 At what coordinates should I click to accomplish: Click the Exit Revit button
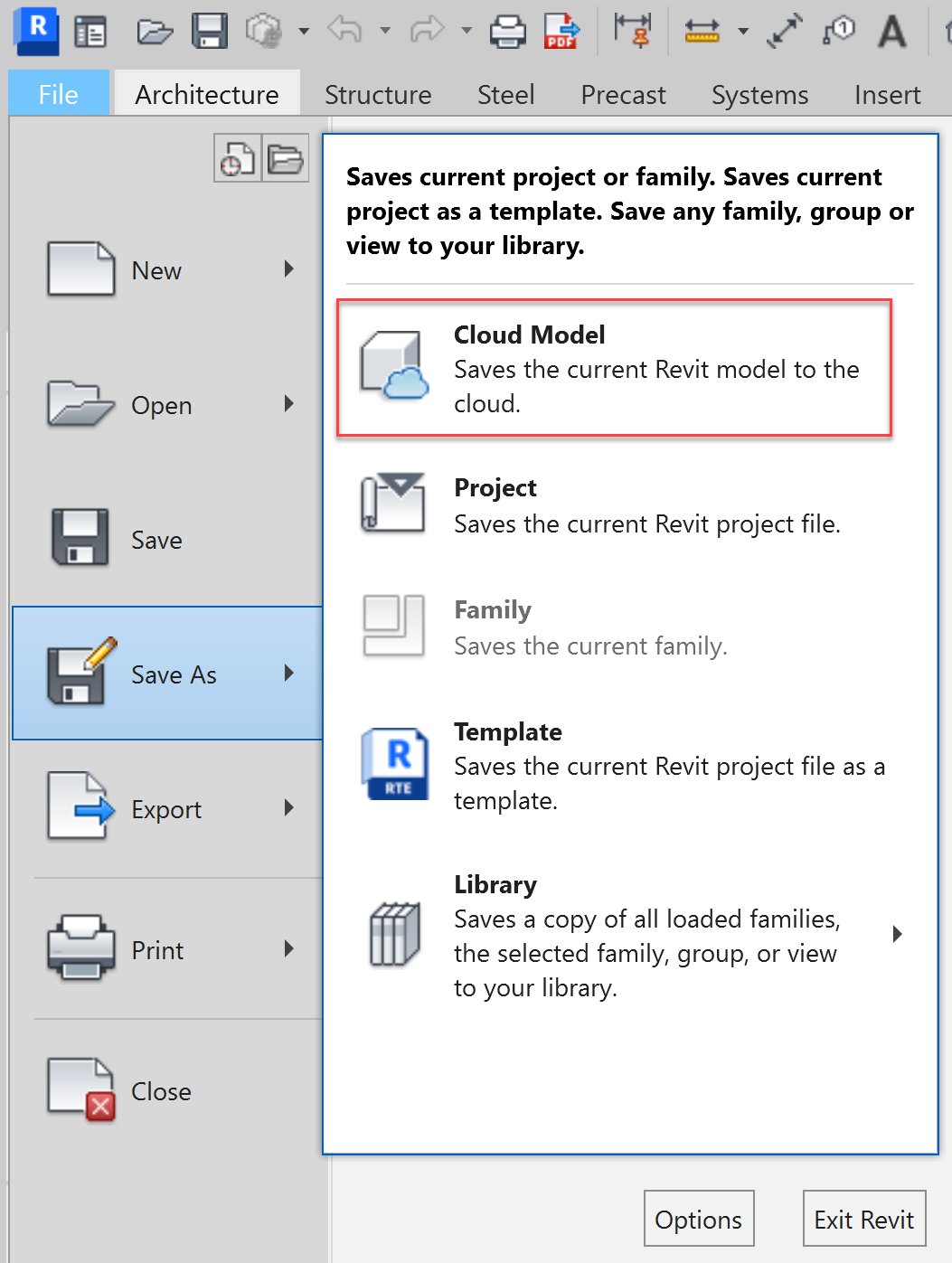pos(863,1220)
